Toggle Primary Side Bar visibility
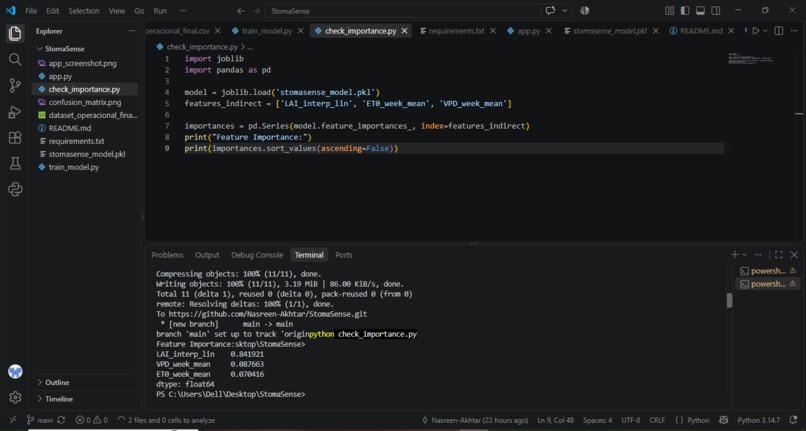This screenshot has width=806, height=431. click(685, 11)
